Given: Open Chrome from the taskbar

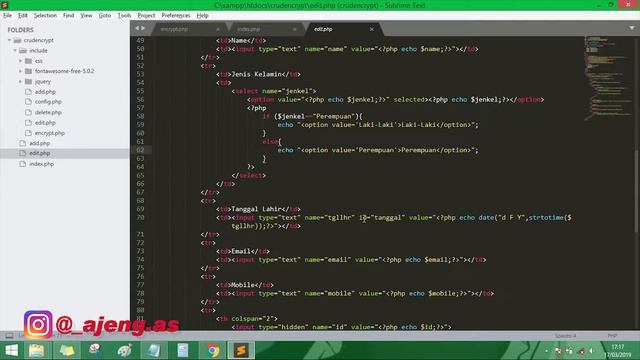Looking at the screenshot, I should (x=213, y=350).
